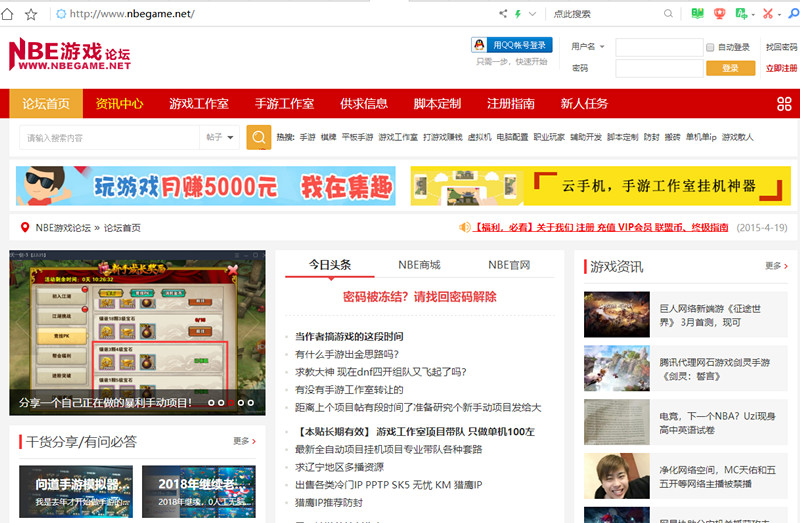800x523 pixels.
Task: Log in with QQ account button
Action: (x=512, y=45)
